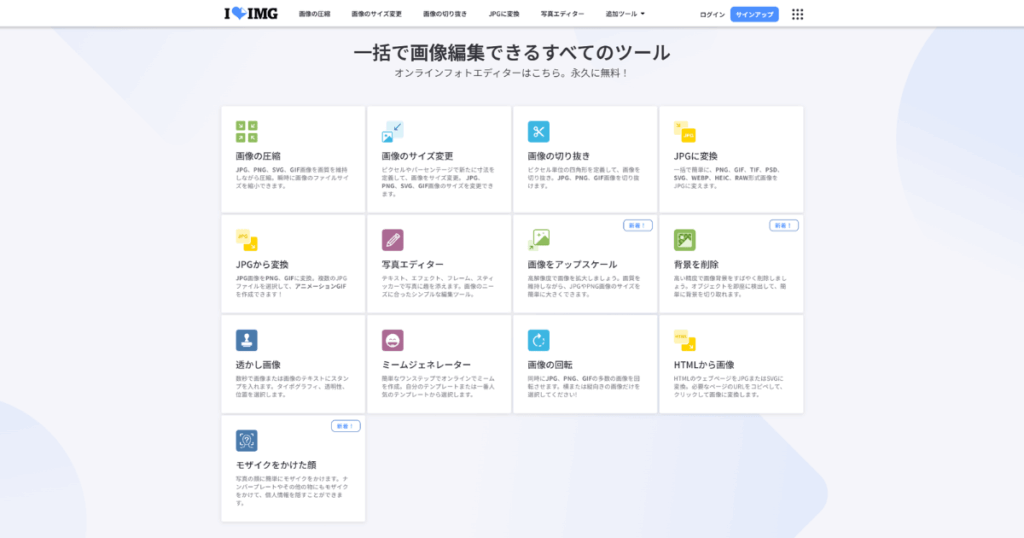Viewport: 1024px width, 538px height.
Task: Open the 写真エディター card title
Action: [413, 264]
